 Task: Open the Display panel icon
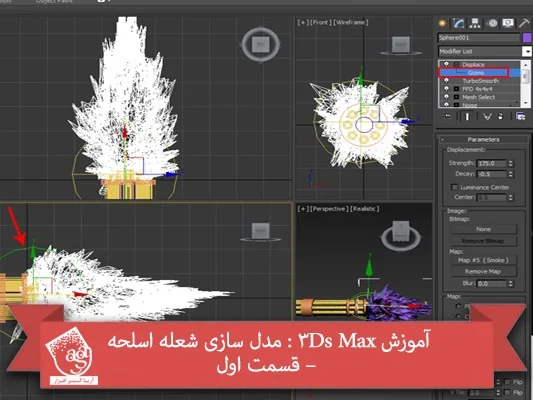(508, 23)
